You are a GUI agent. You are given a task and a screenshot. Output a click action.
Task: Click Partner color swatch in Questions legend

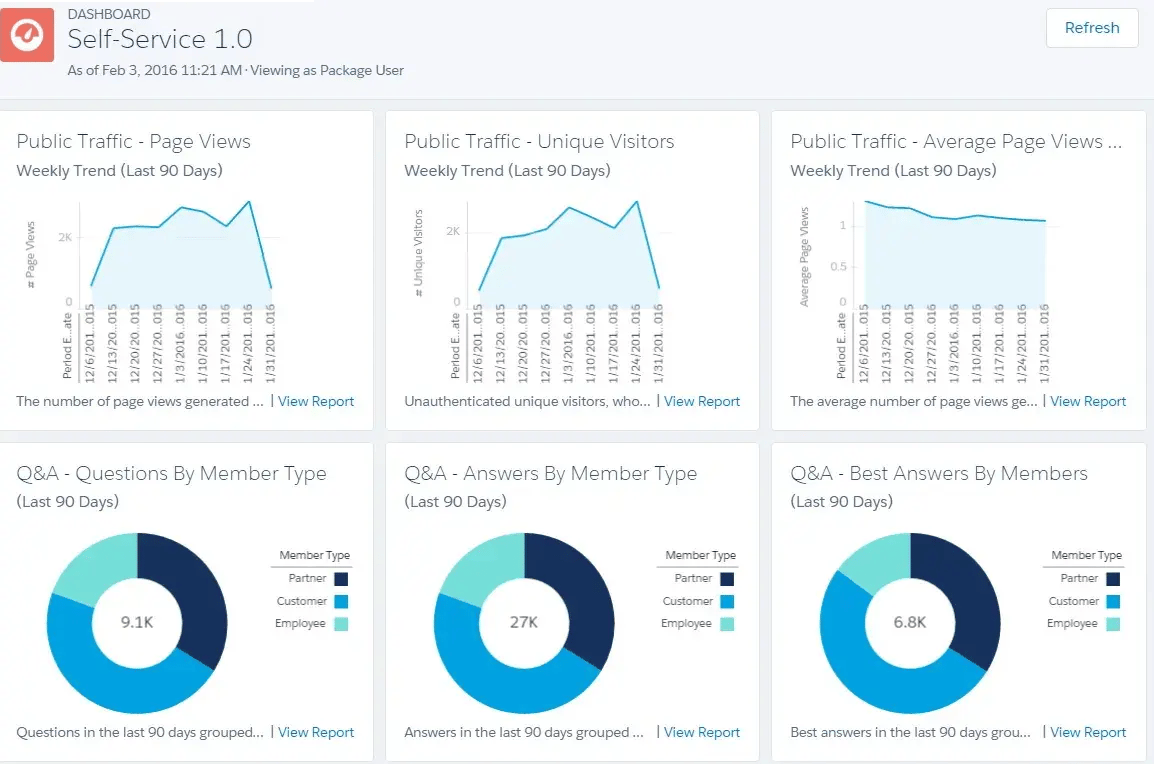(x=342, y=579)
